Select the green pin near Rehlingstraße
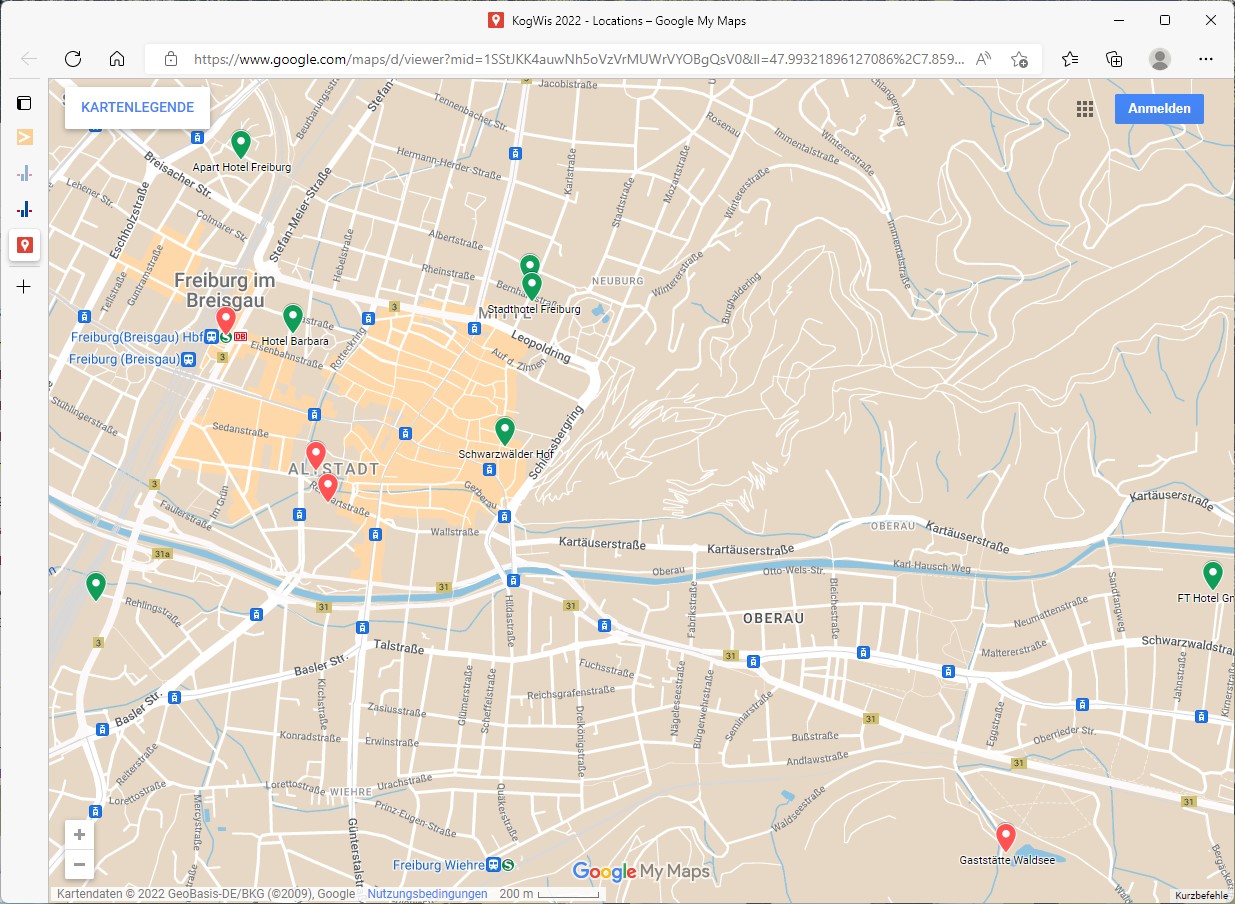Image resolution: width=1235 pixels, height=904 pixels. [96, 585]
